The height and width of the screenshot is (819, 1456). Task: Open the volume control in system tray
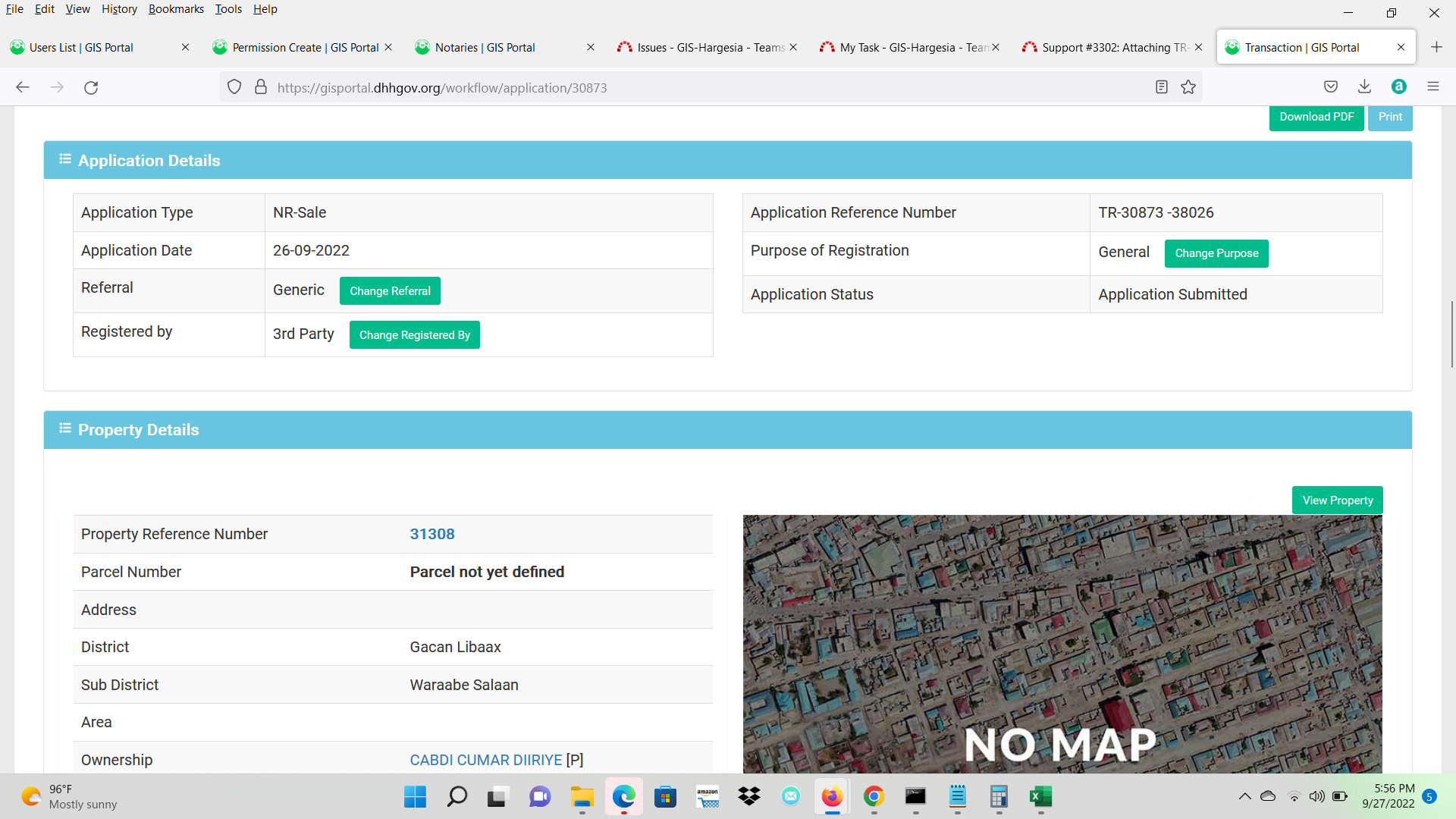coord(1317,796)
